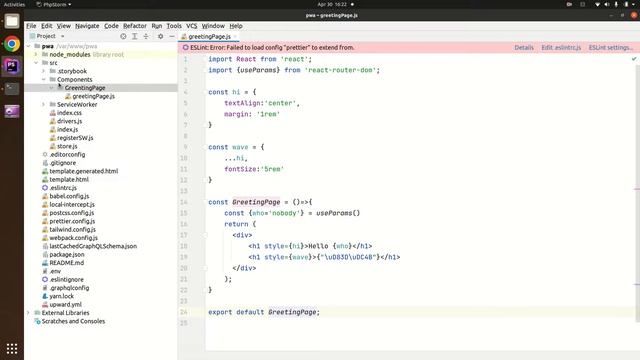Open the File menu

(x=31, y=26)
